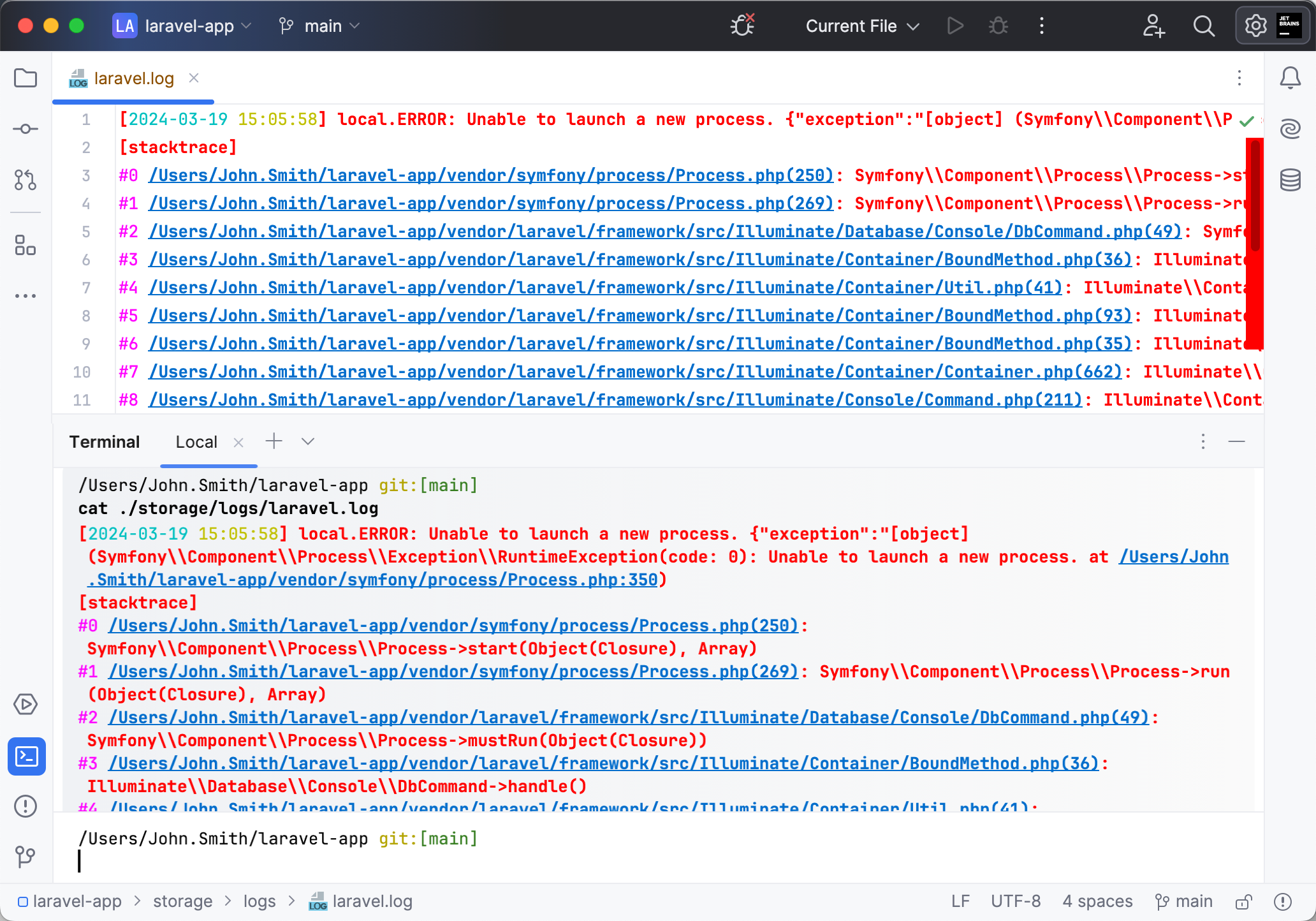Open the Commit tool window
1316x921 pixels.
26,128
